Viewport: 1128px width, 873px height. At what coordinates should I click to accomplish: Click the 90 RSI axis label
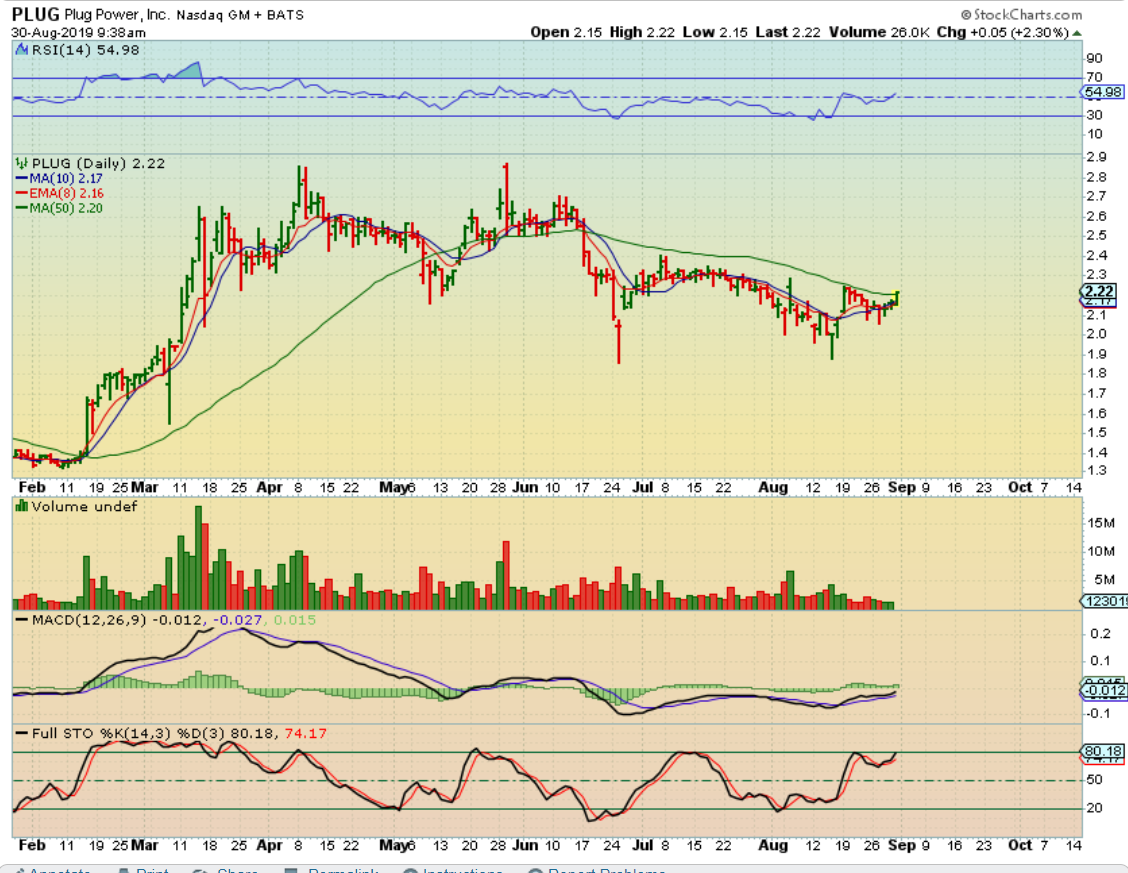point(1094,59)
